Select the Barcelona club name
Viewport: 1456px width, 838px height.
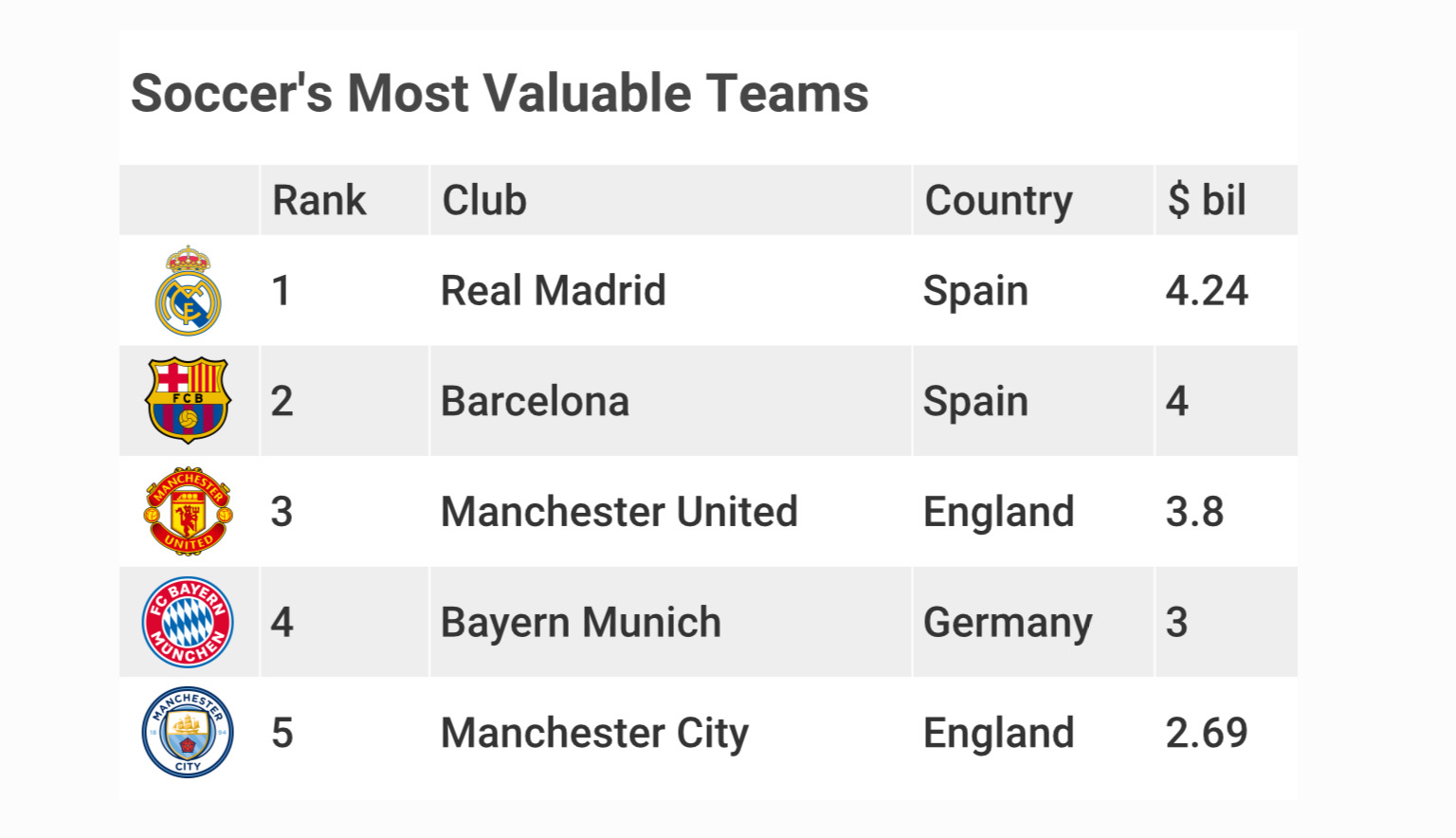[x=535, y=402]
